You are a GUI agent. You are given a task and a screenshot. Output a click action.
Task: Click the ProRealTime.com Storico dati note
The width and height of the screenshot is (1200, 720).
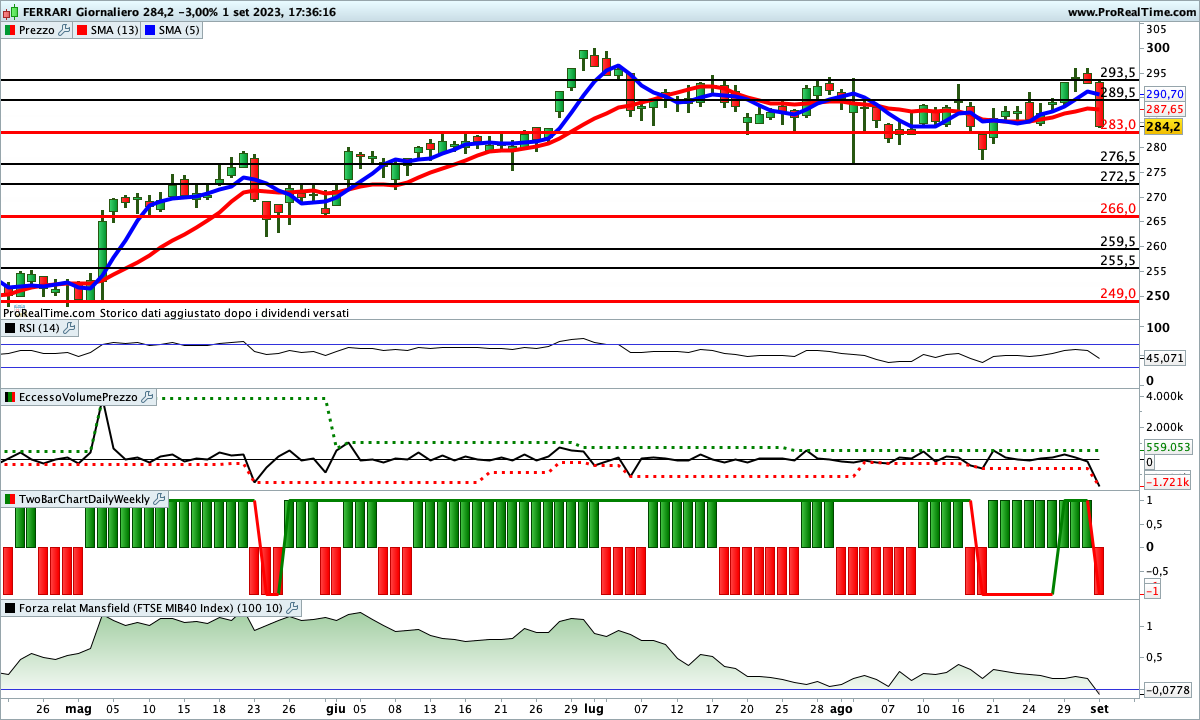176,313
